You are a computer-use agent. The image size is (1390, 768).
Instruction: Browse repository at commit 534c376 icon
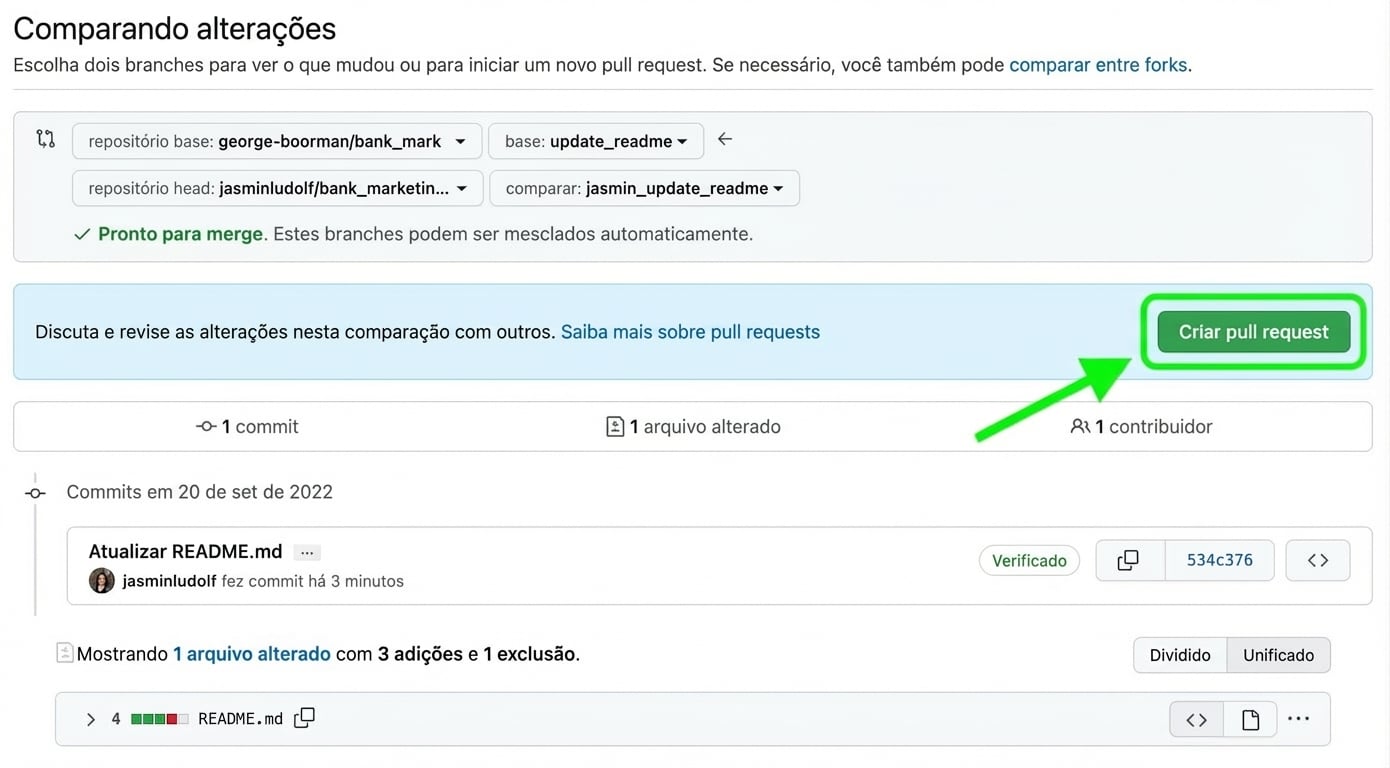pyautogui.click(x=1318, y=561)
